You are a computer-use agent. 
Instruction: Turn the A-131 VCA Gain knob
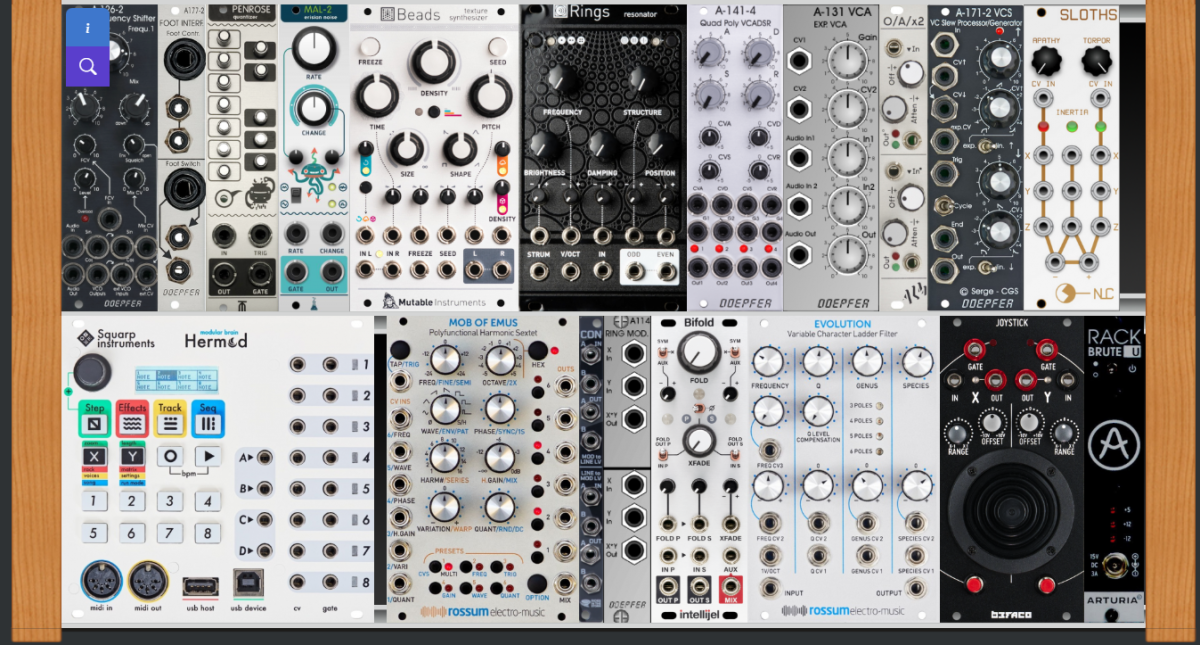[x=848, y=61]
